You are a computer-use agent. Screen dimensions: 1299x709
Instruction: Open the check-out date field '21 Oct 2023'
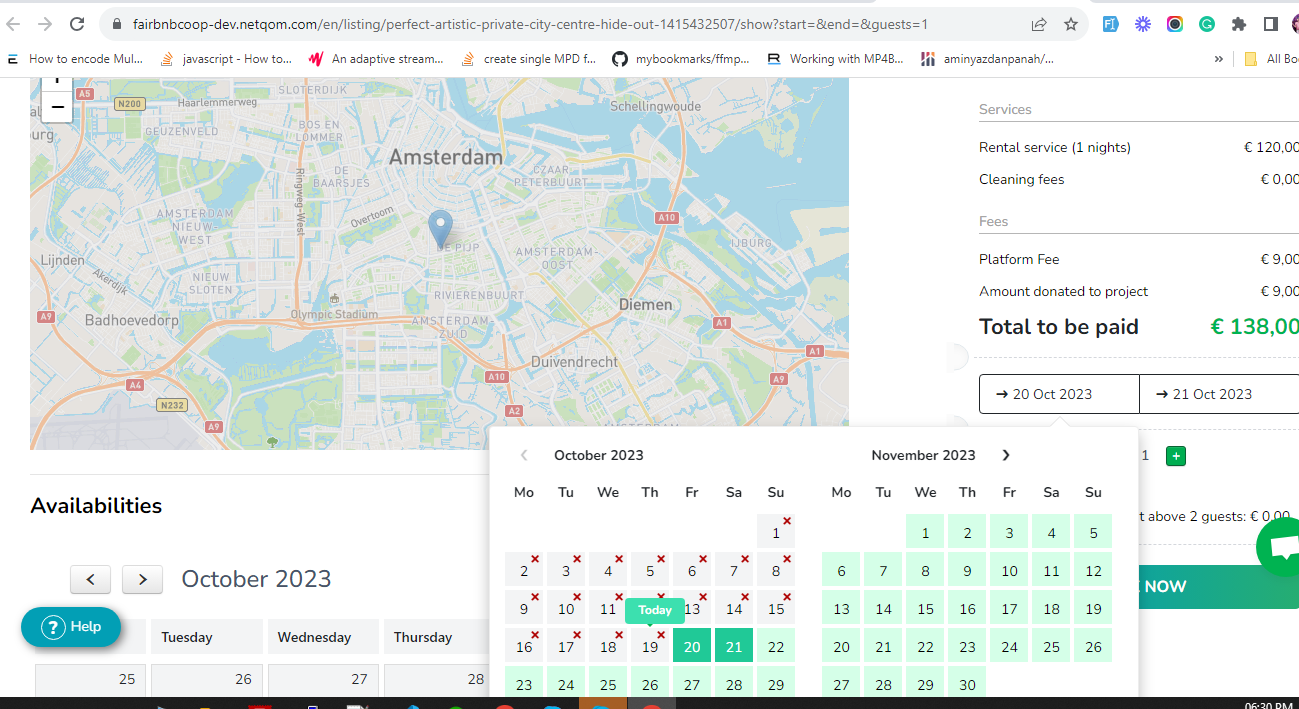[x=1219, y=394]
